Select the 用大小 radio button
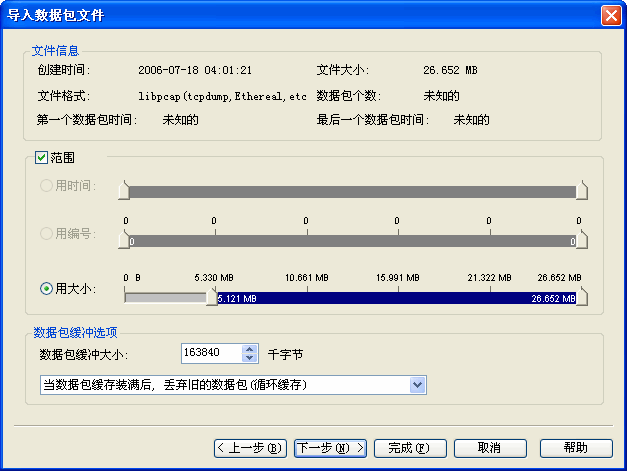 tap(46, 288)
